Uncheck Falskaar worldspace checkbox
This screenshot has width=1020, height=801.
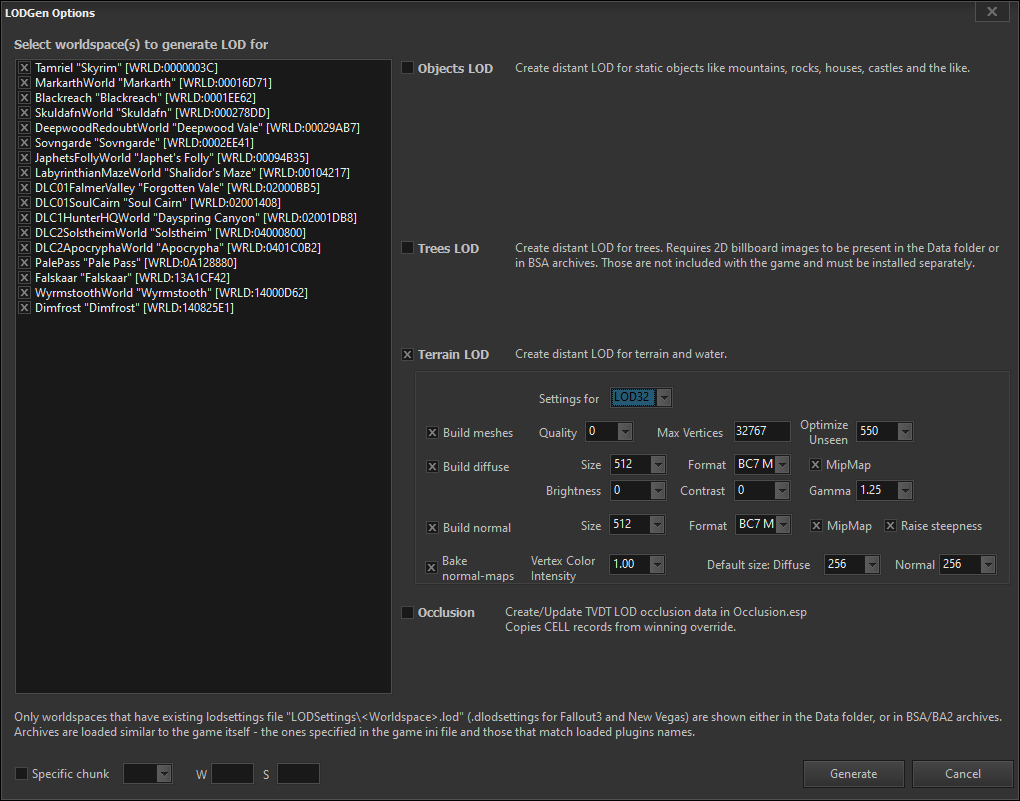click(x=24, y=277)
